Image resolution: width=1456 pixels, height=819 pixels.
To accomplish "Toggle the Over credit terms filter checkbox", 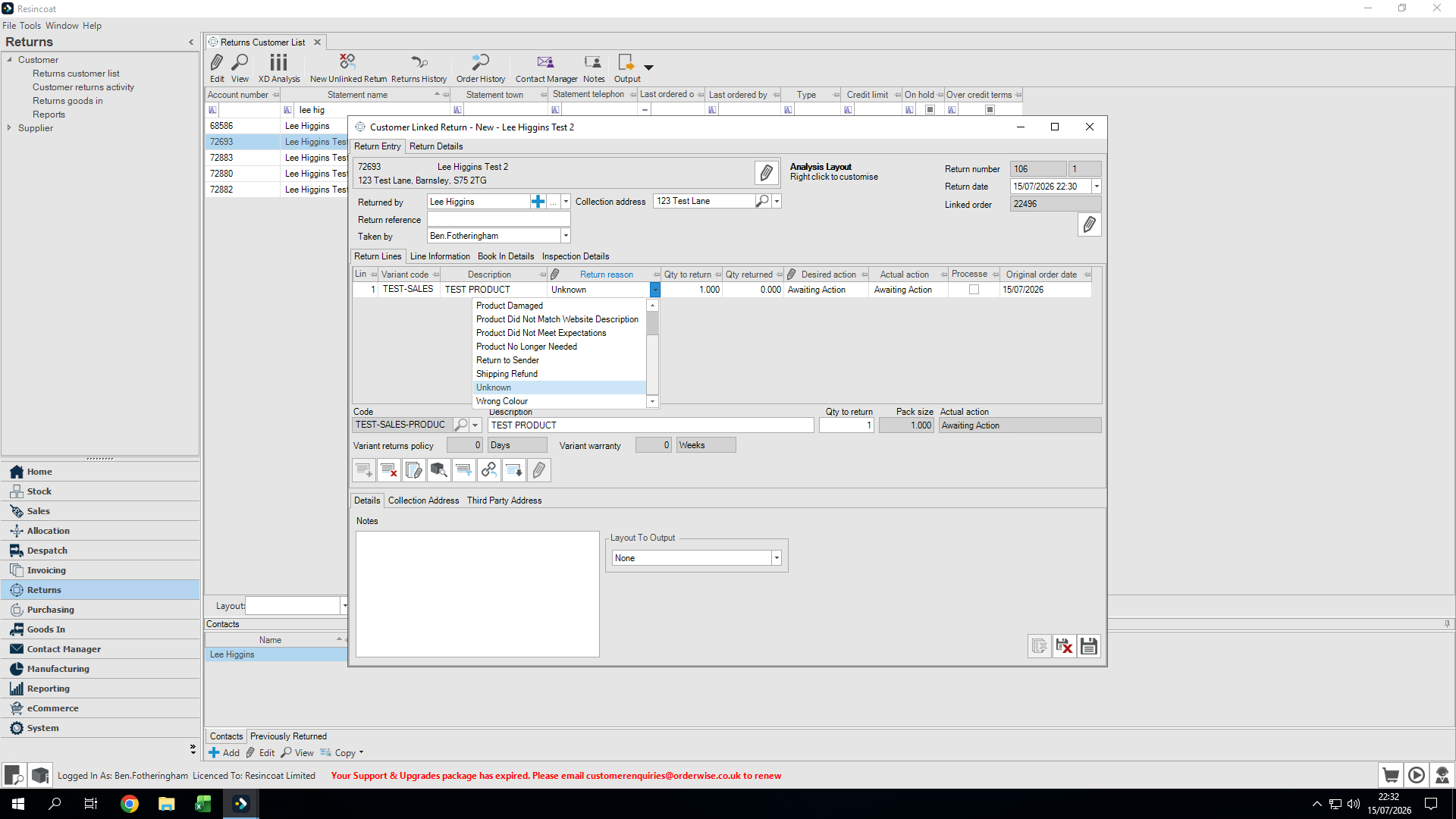I will pyautogui.click(x=990, y=110).
